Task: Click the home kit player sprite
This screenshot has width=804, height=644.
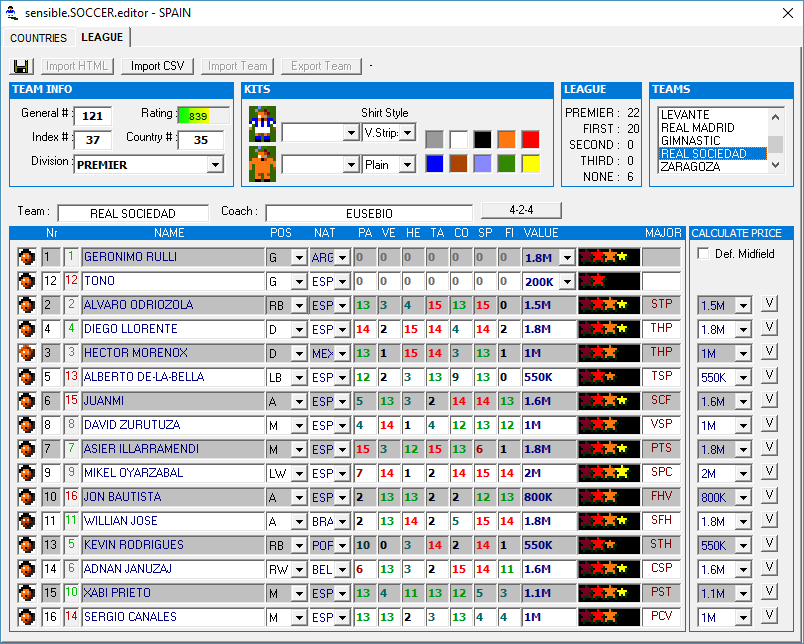Action: [x=263, y=124]
